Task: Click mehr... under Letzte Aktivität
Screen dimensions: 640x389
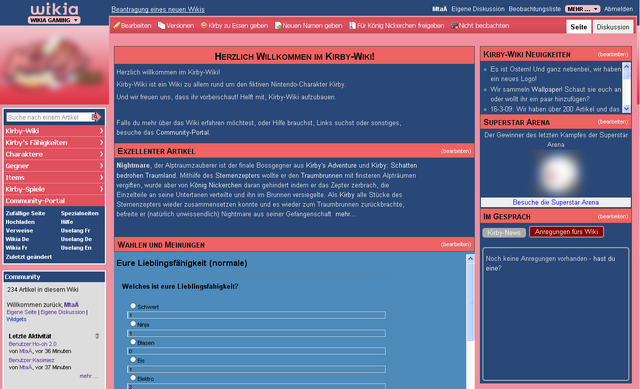Action: click(89, 376)
